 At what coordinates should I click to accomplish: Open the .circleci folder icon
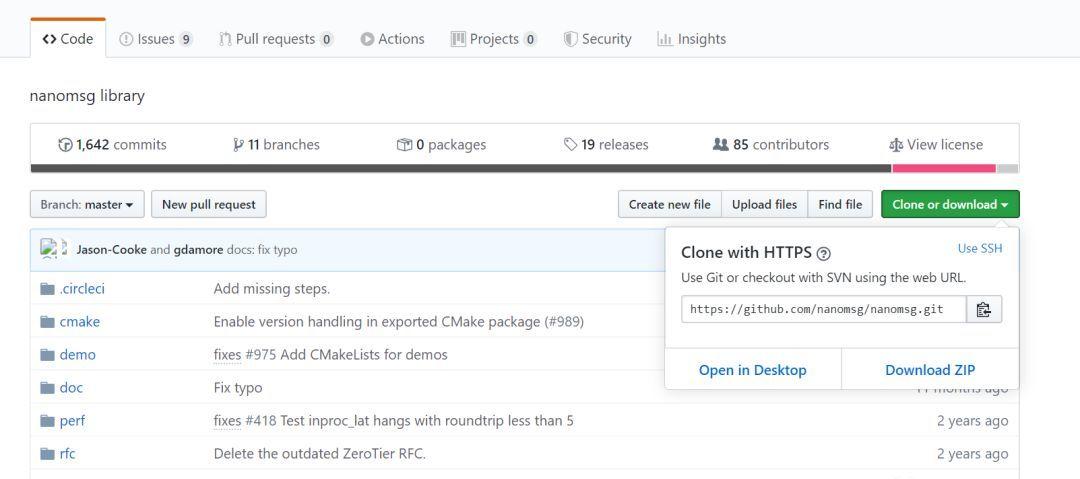48,289
